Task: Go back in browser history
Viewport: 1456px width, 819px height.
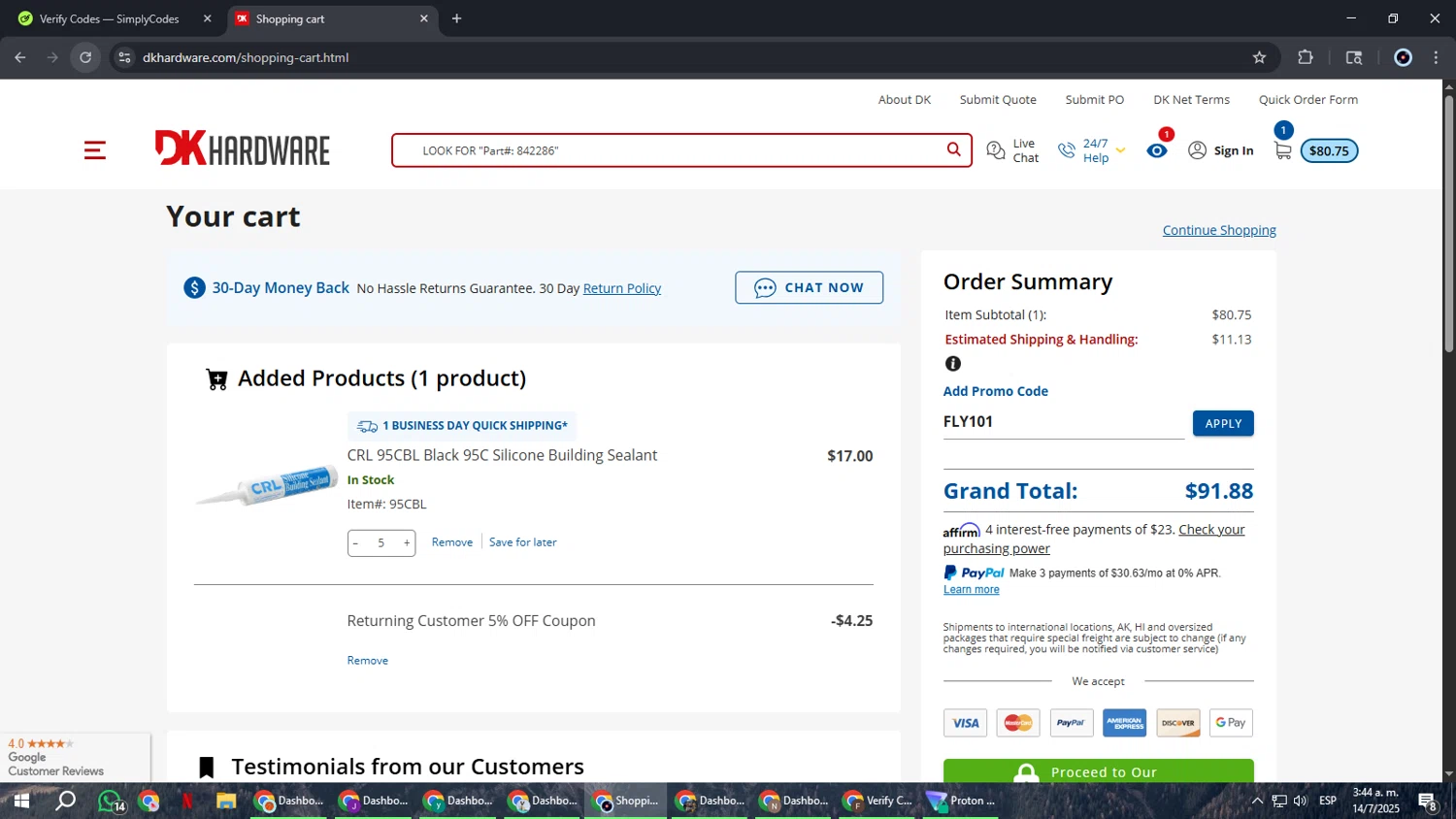Action: [20, 57]
